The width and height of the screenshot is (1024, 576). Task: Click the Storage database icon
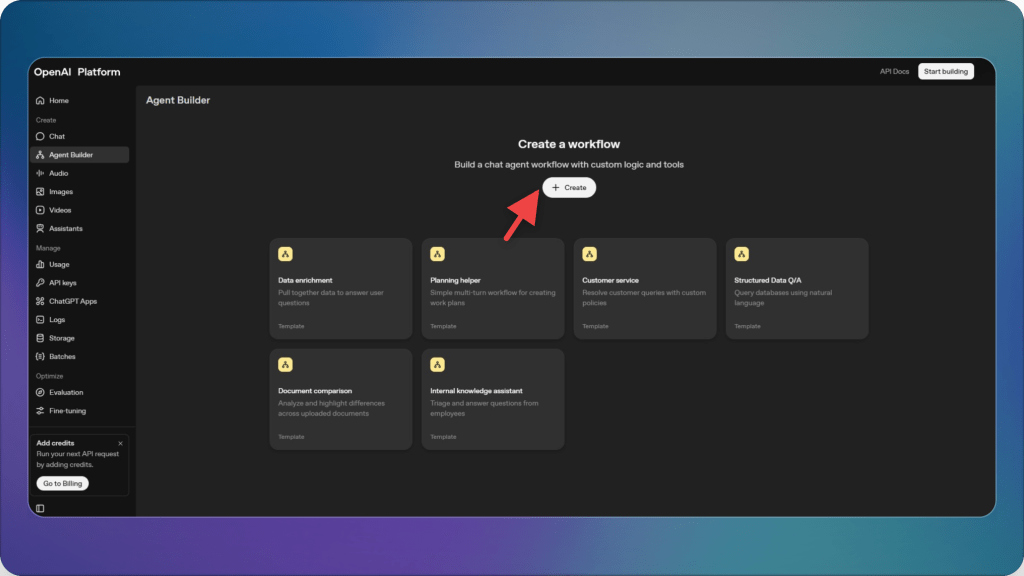[x=40, y=338]
